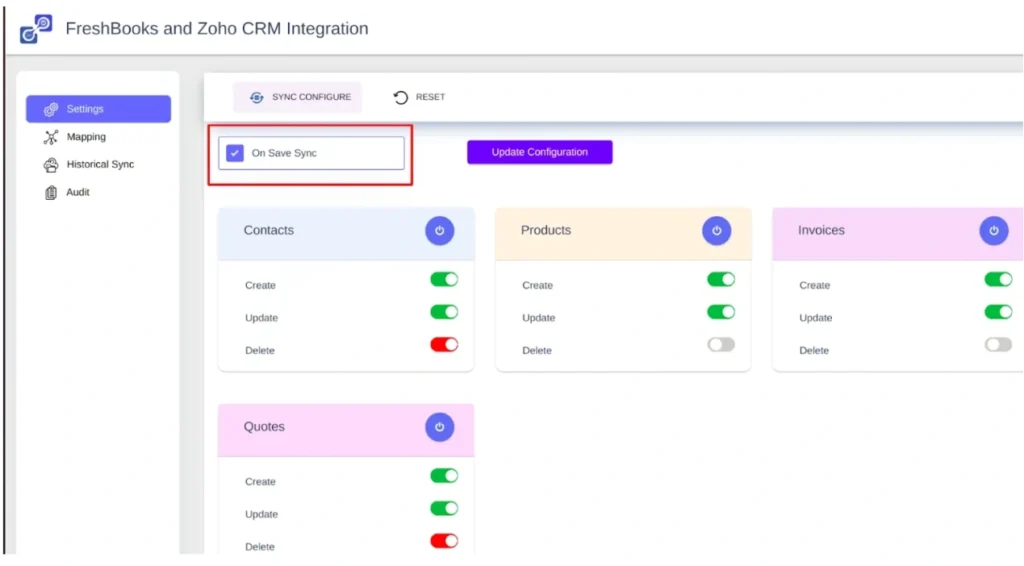1024x566 pixels.
Task: Toggle the Quotes power button
Action: point(440,427)
